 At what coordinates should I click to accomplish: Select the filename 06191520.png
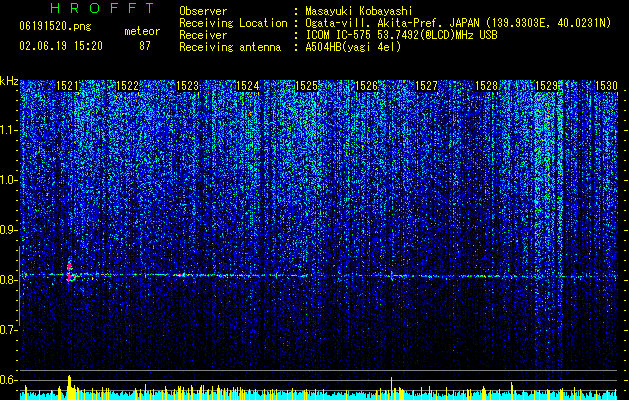(55, 27)
